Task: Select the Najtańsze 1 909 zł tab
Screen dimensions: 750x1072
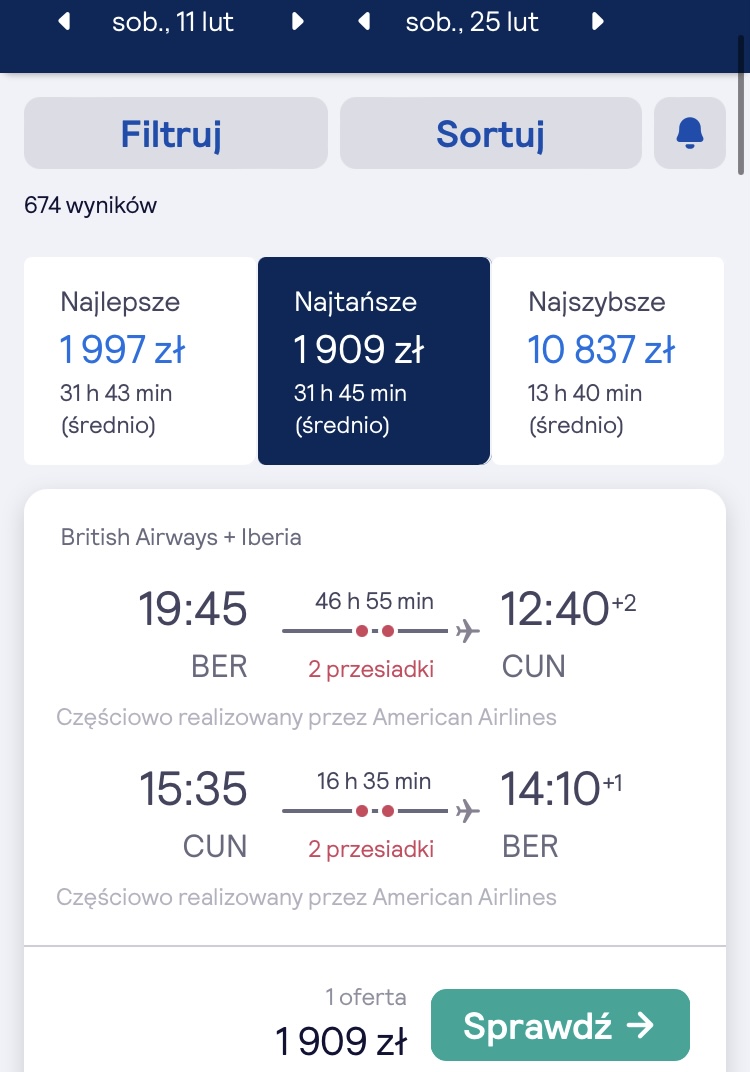Action: click(374, 361)
